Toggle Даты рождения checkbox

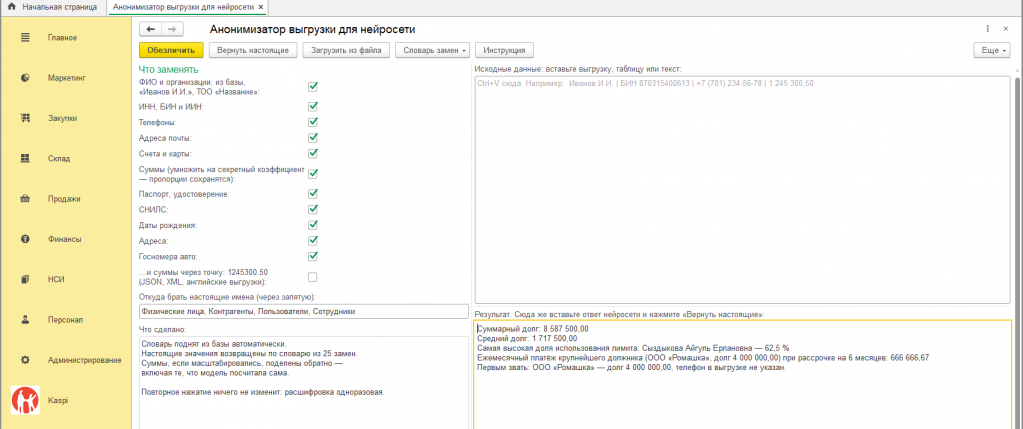(313, 225)
